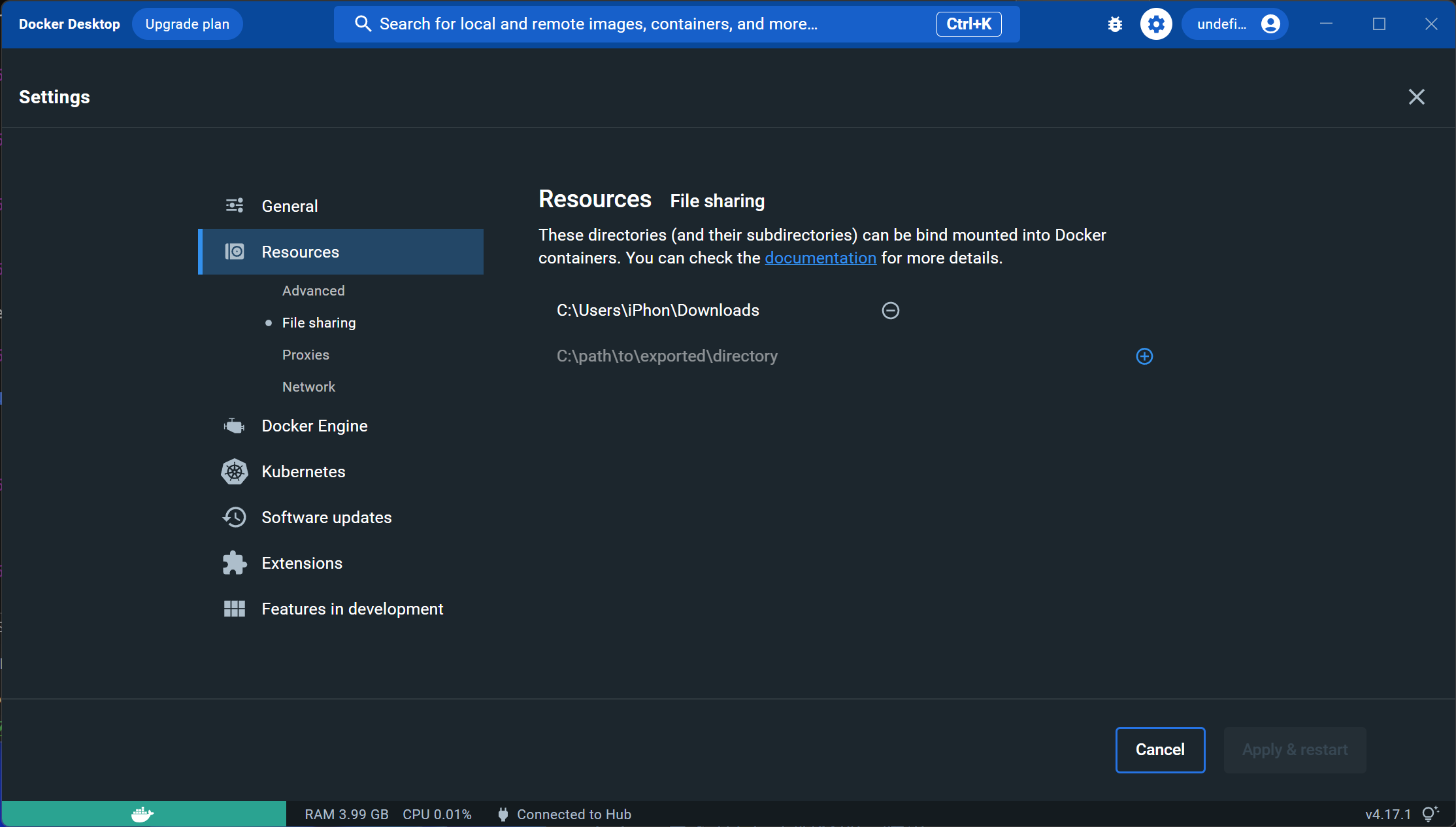1456x827 pixels.
Task: Open the Proxies sub-item
Action: click(306, 354)
